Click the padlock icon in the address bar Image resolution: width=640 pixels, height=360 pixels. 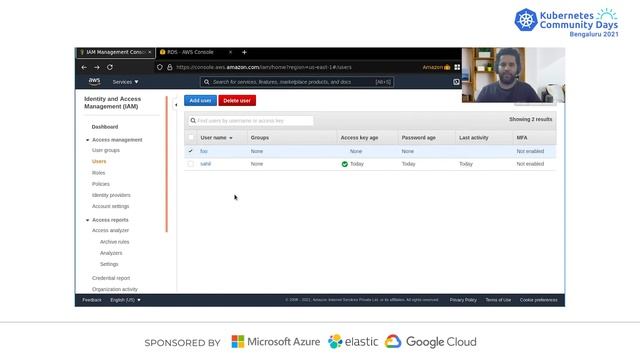point(170,67)
